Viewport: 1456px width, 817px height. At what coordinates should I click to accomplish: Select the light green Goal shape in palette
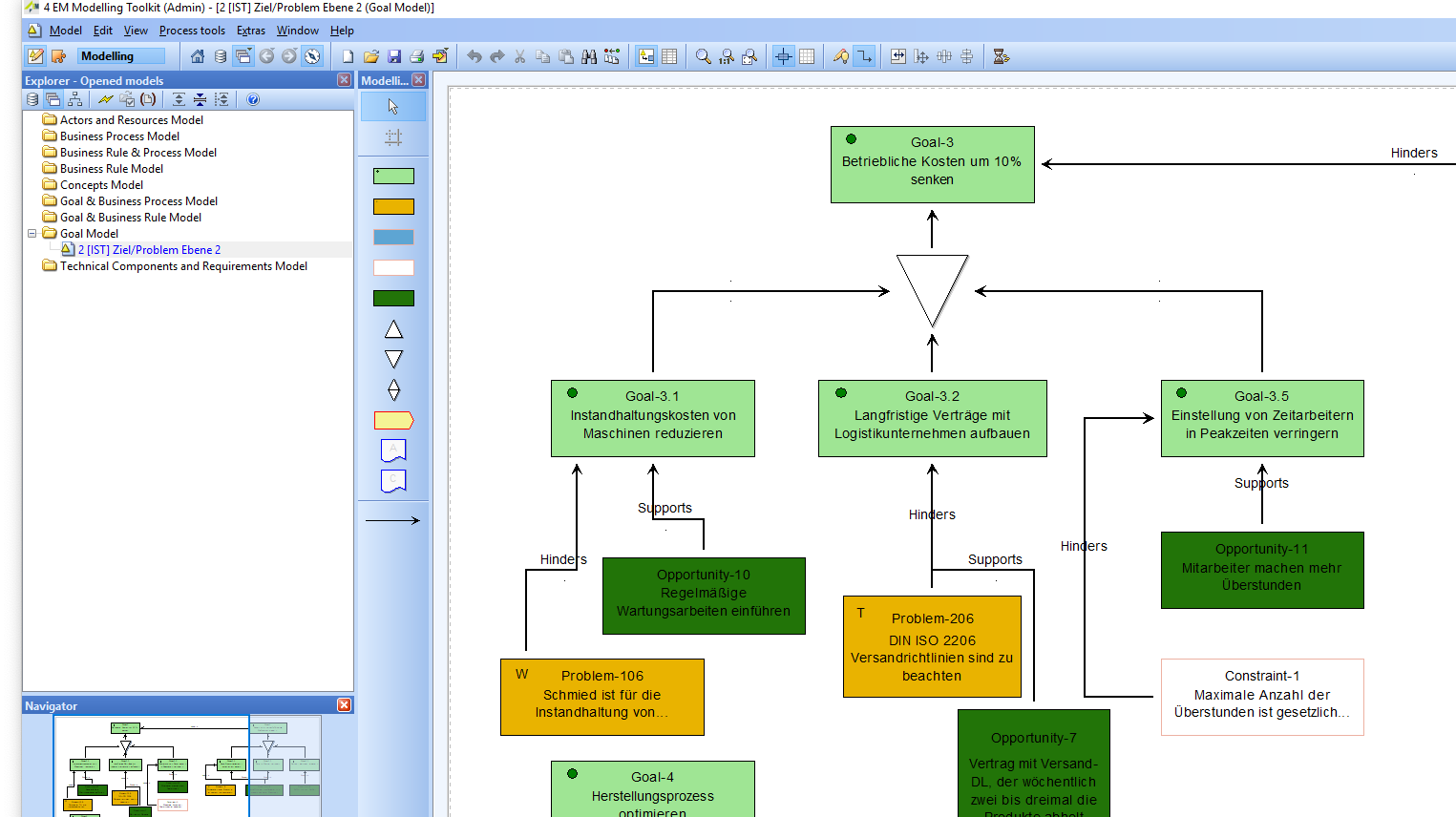393,176
